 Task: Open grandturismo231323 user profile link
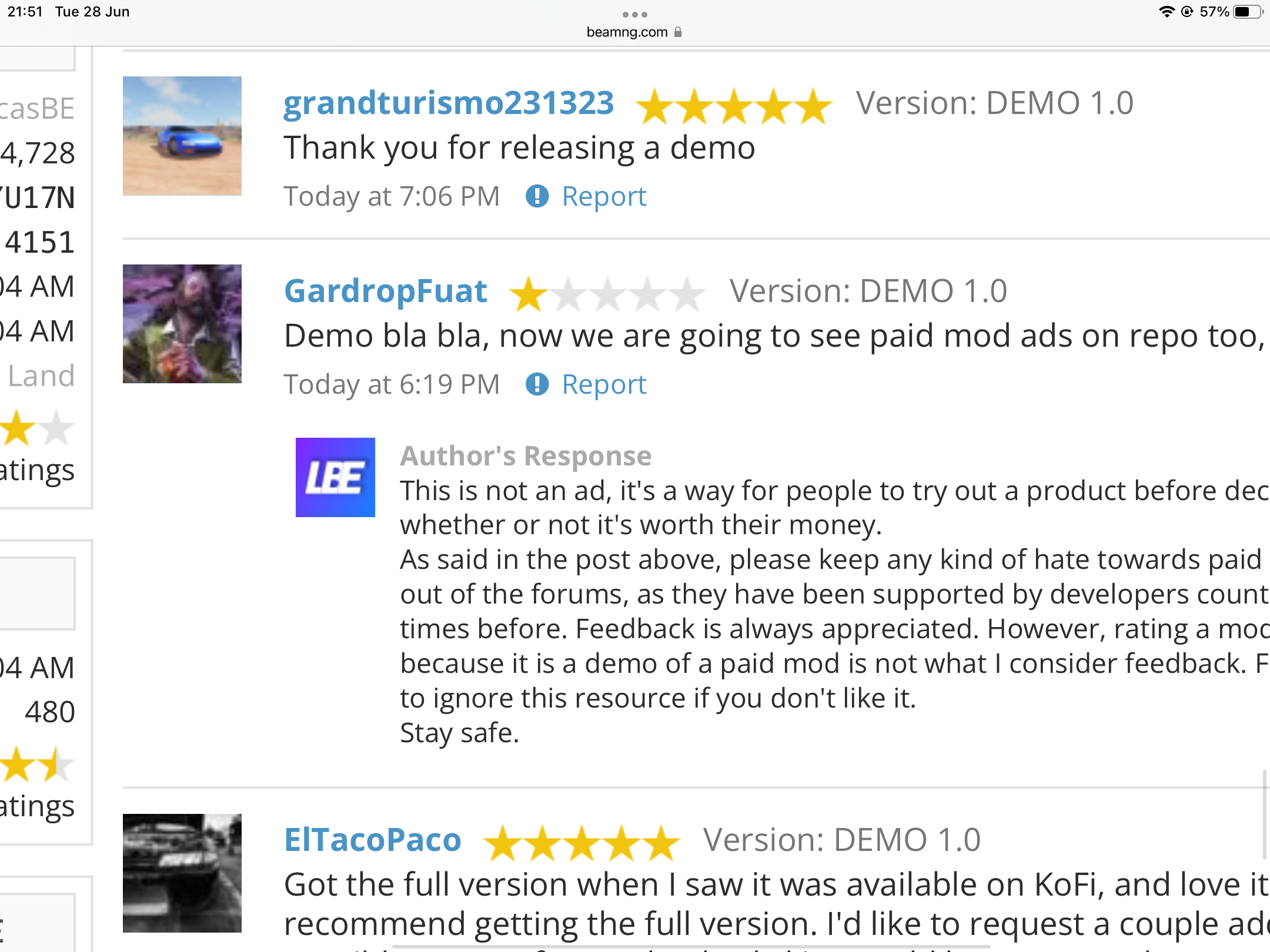pos(449,103)
